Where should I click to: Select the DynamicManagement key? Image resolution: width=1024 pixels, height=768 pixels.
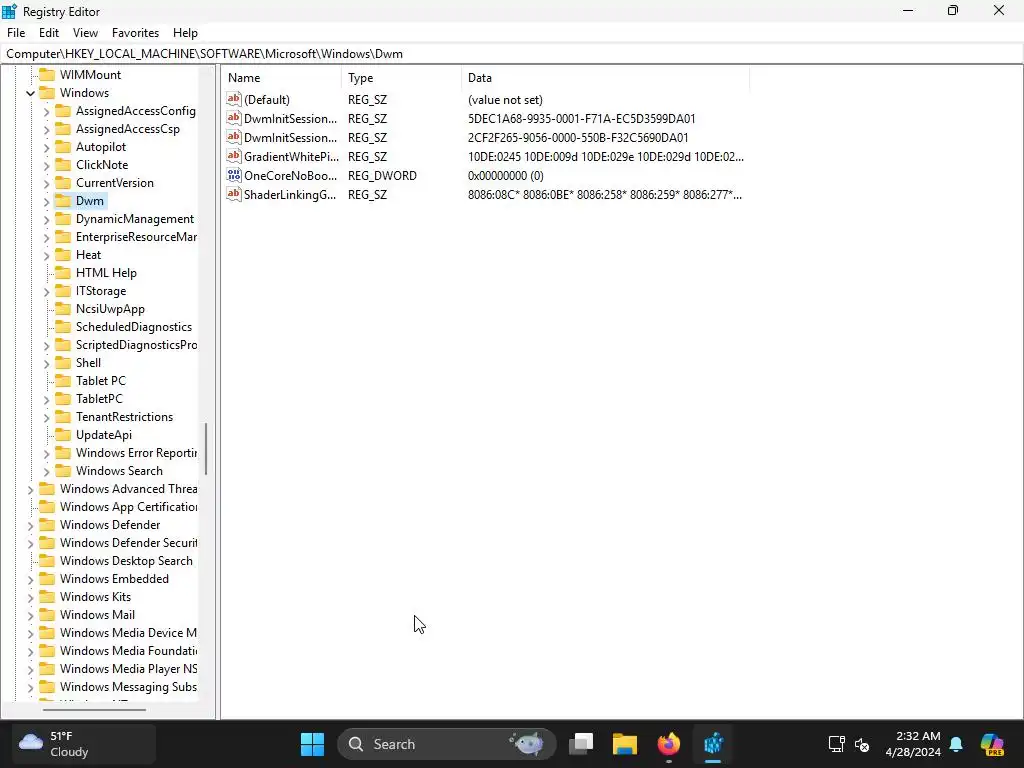135,219
